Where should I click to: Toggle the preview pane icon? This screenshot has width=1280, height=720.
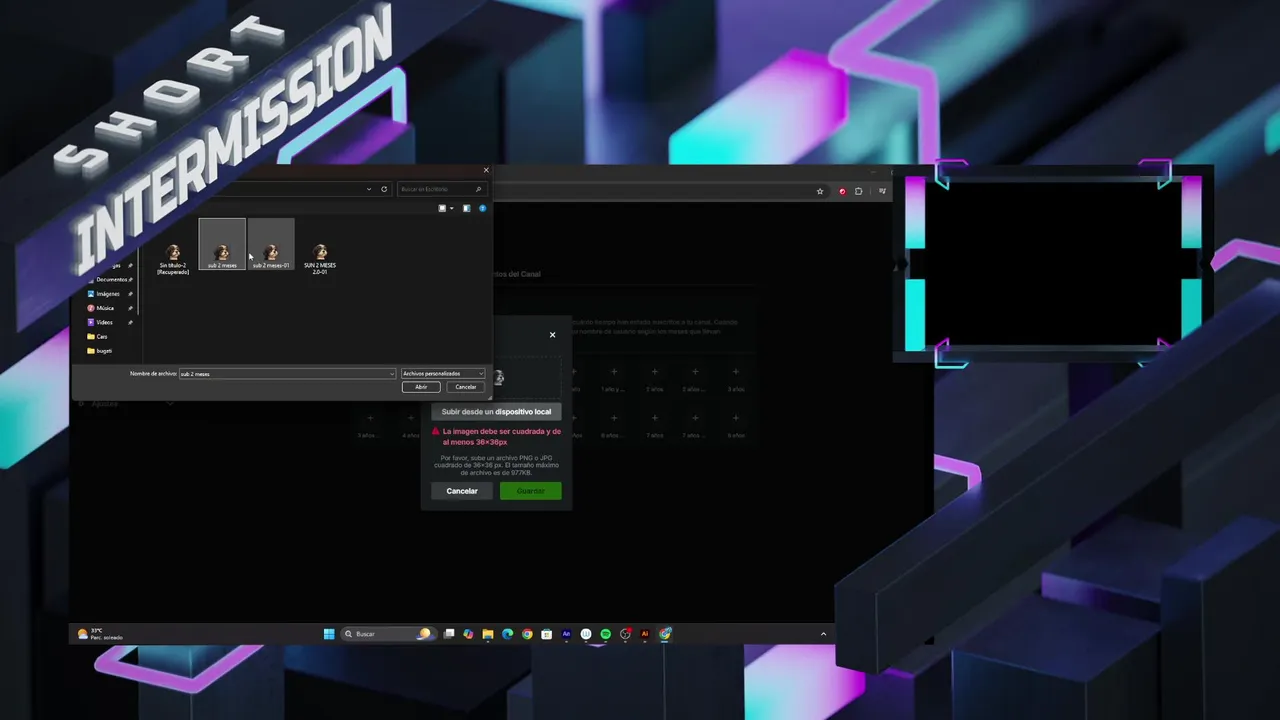[x=466, y=208]
